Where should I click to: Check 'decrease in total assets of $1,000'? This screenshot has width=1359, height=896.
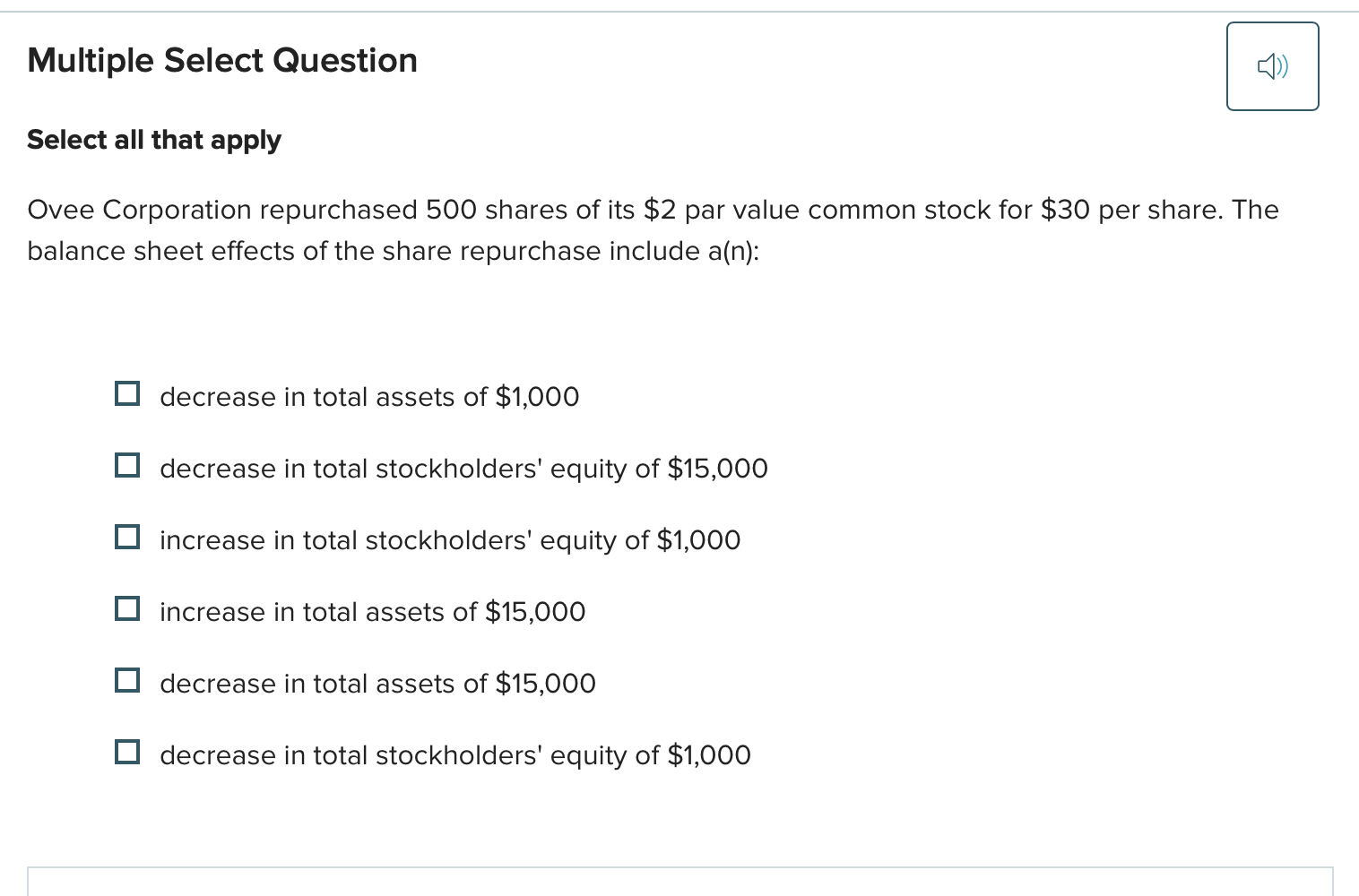(127, 392)
